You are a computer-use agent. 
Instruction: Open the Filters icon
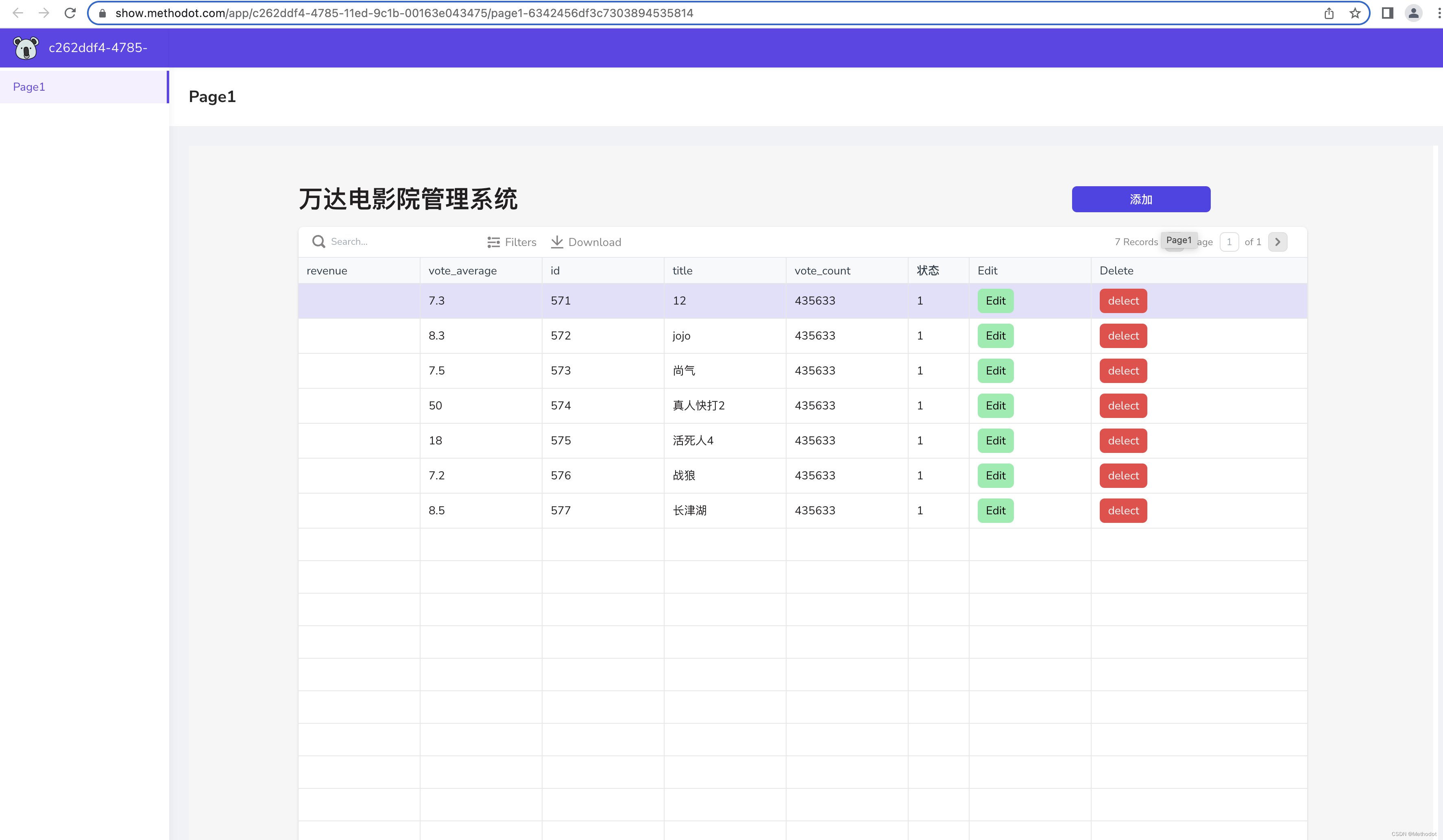click(x=493, y=242)
